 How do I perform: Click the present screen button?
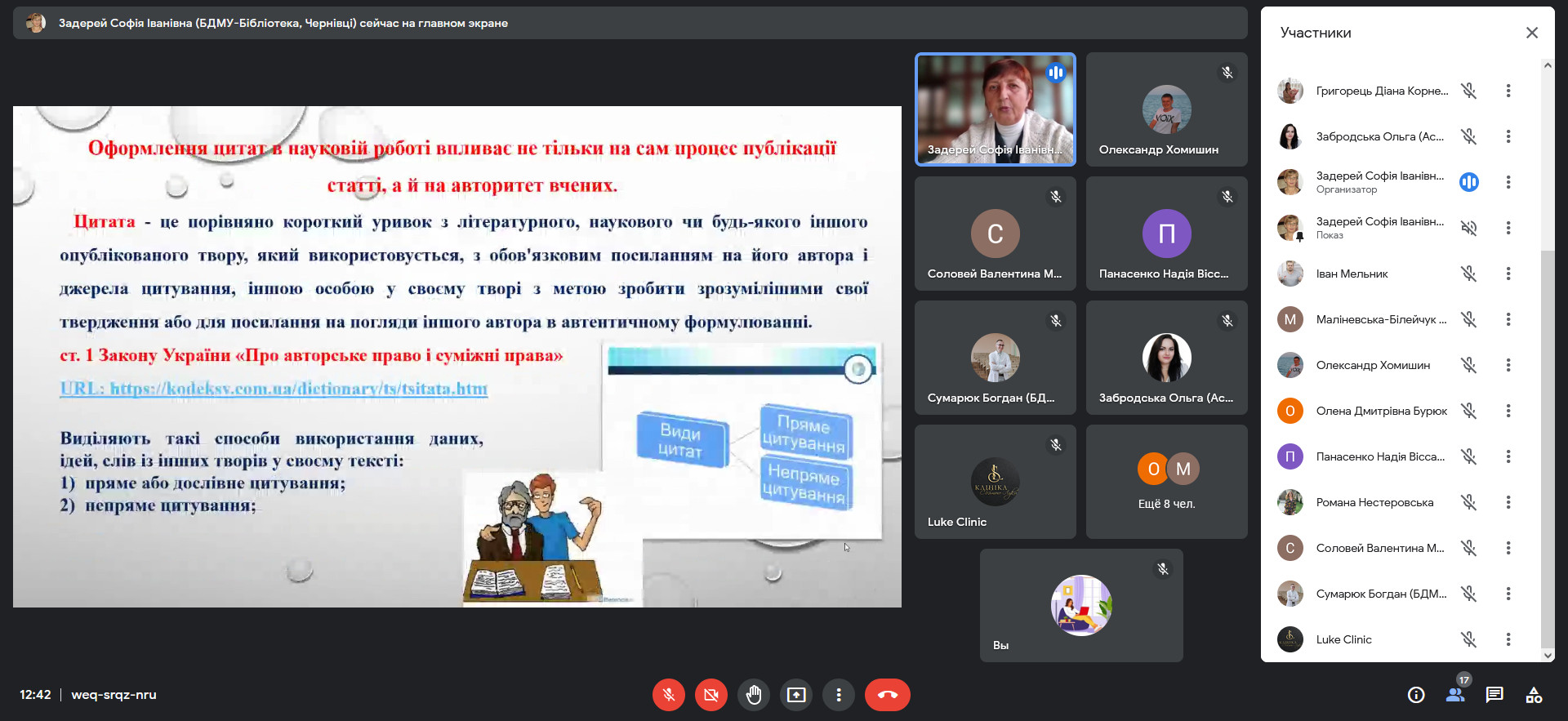click(x=795, y=695)
